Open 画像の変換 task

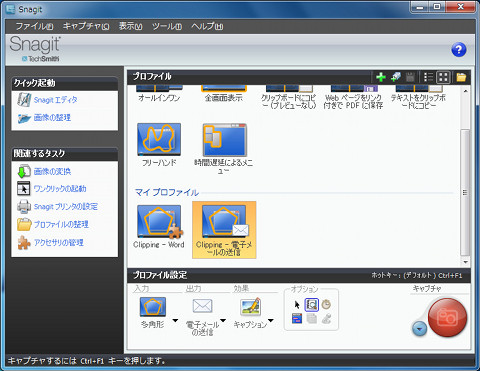click(52, 171)
